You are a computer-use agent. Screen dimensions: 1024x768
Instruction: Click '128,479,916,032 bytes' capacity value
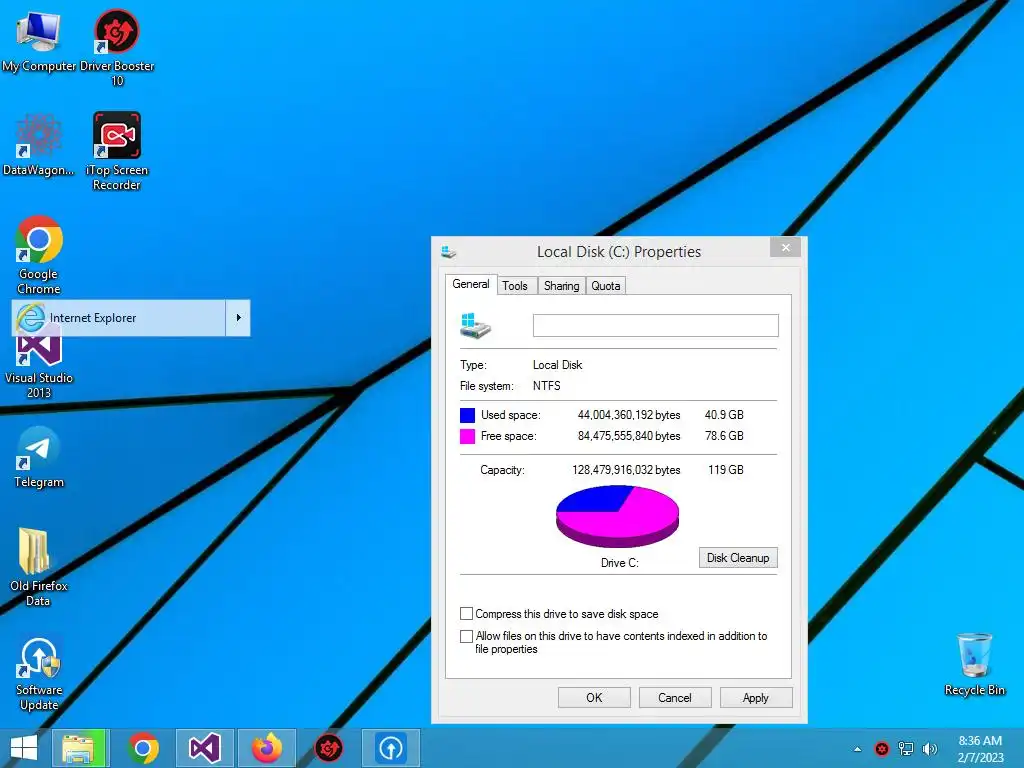click(626, 470)
